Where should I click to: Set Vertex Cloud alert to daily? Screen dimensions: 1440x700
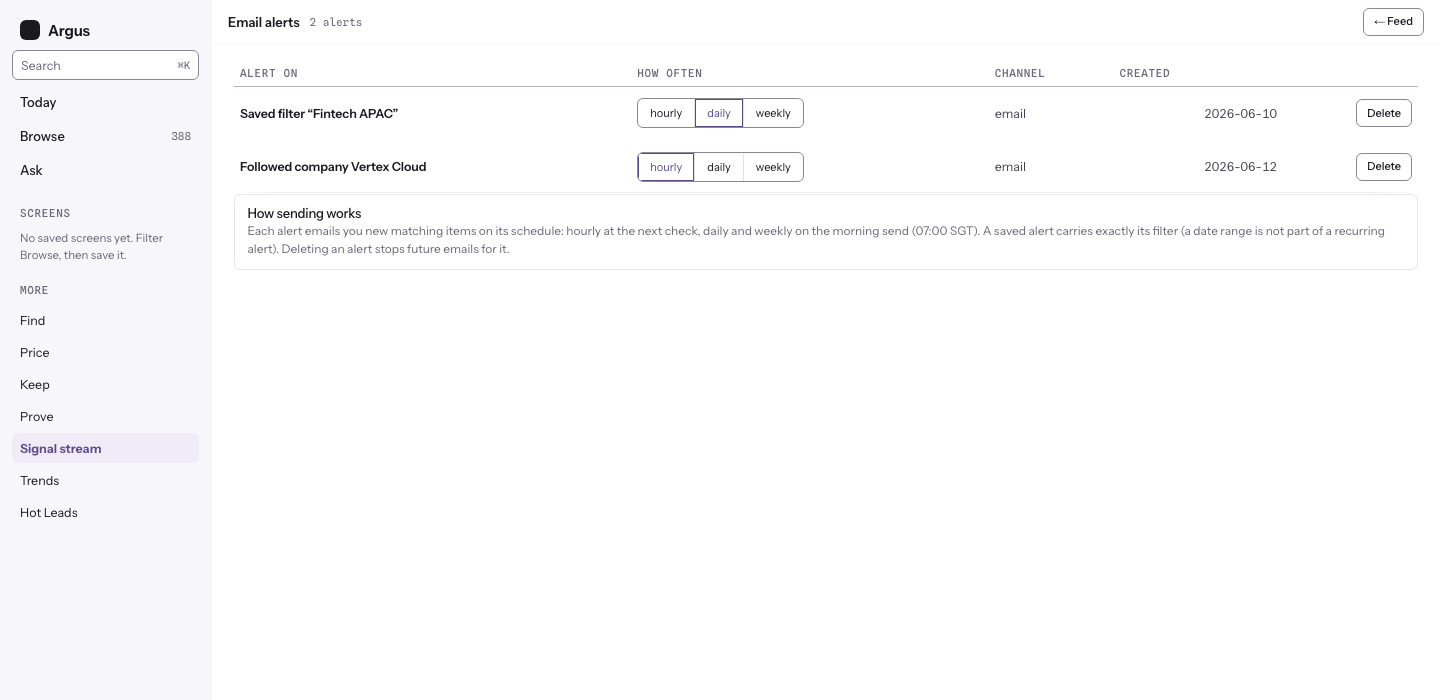pyautogui.click(x=719, y=167)
